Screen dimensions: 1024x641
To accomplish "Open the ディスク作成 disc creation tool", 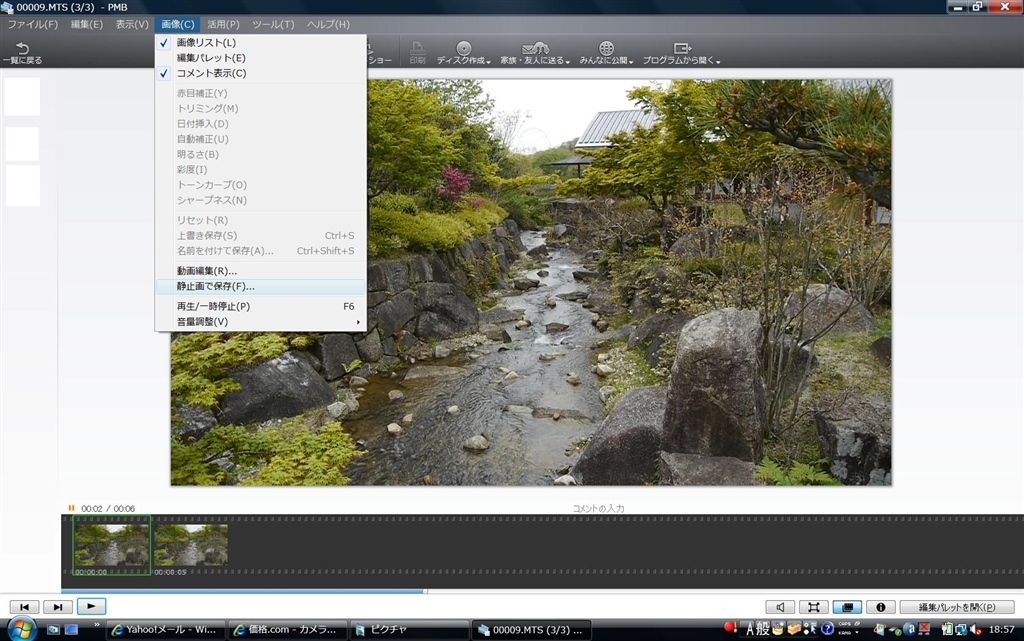I will pos(463,54).
